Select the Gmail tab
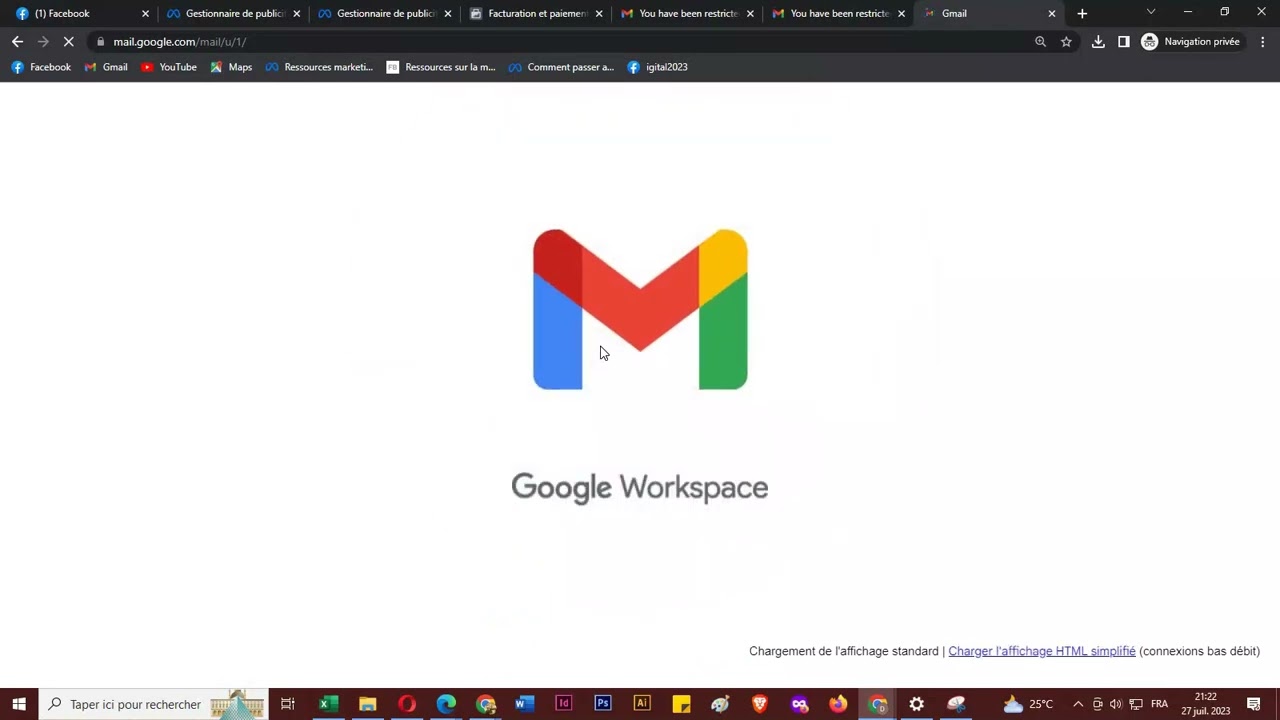The image size is (1280, 720). (990, 14)
